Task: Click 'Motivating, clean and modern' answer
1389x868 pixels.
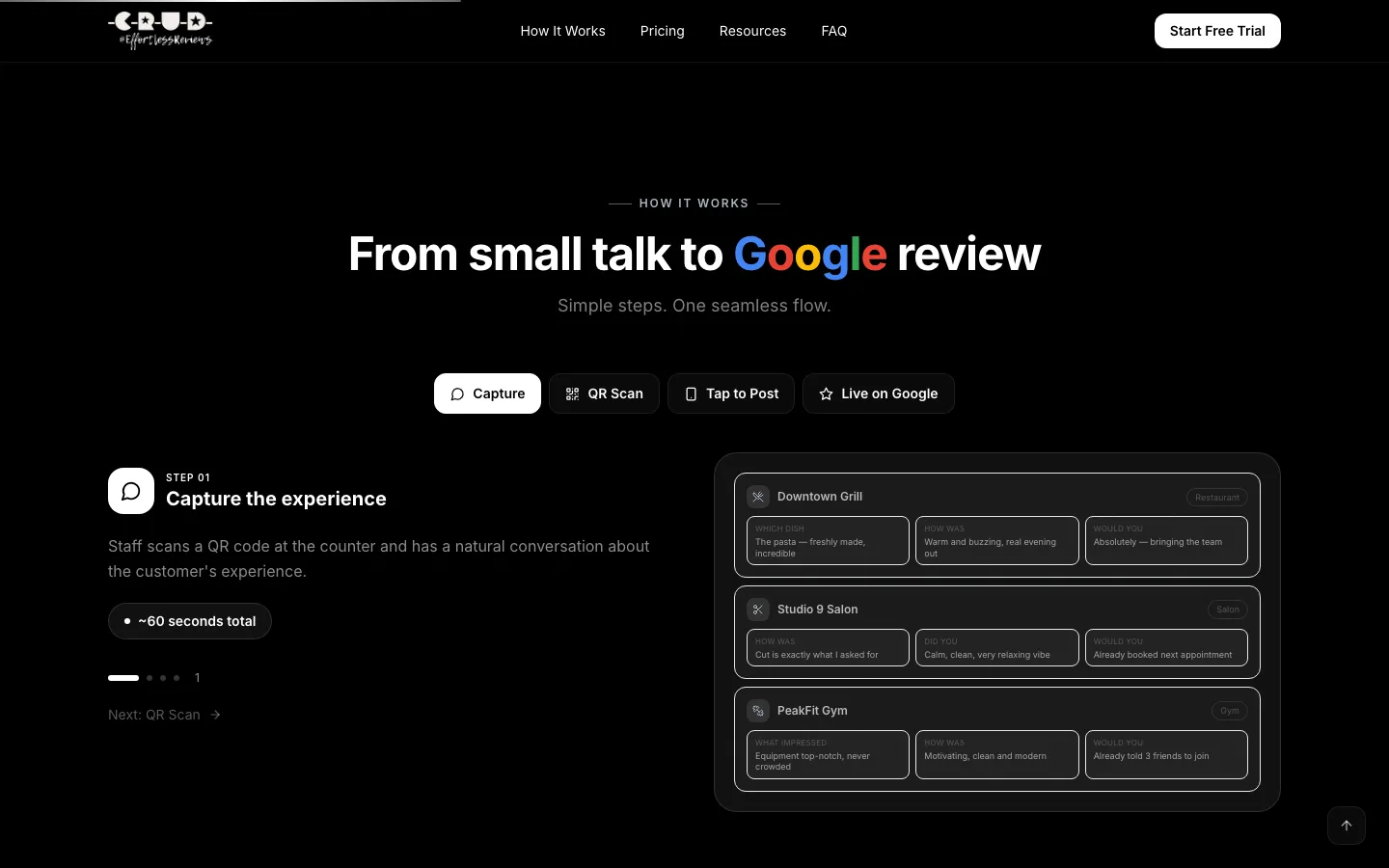Action: [x=996, y=754]
